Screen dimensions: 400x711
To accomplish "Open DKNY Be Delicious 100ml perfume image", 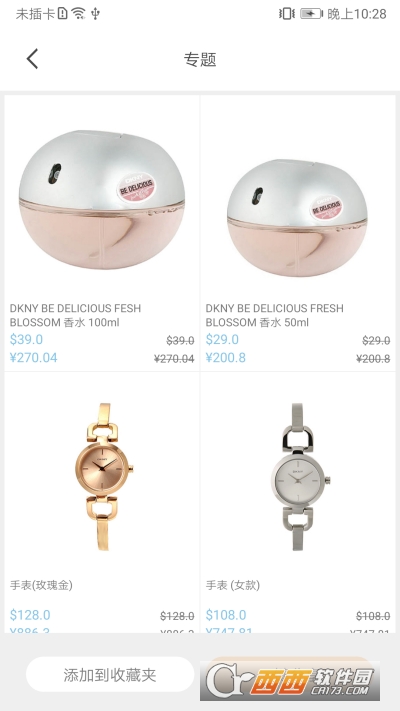I will (x=102, y=200).
